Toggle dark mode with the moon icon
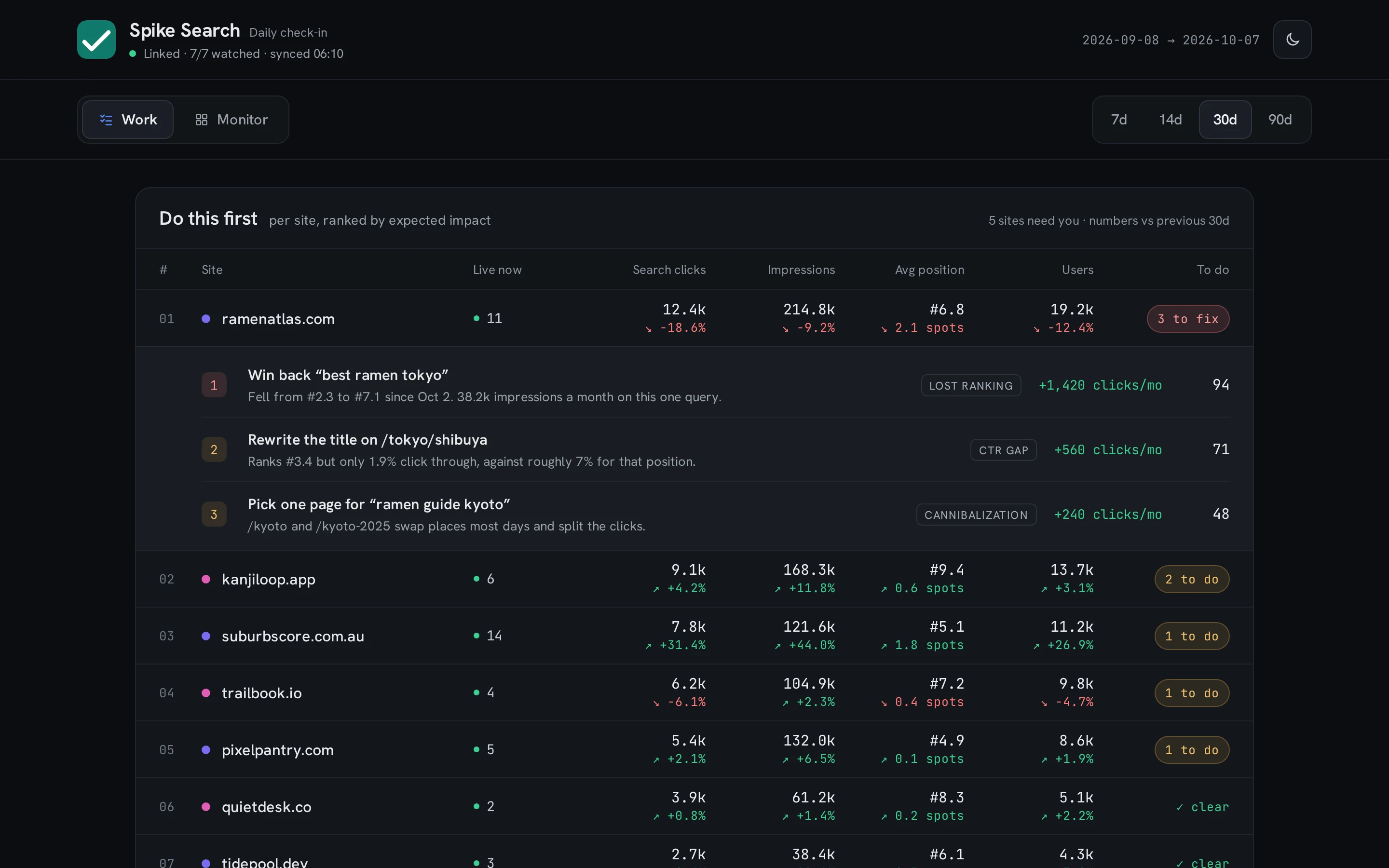The width and height of the screenshot is (1389, 868). click(x=1292, y=40)
